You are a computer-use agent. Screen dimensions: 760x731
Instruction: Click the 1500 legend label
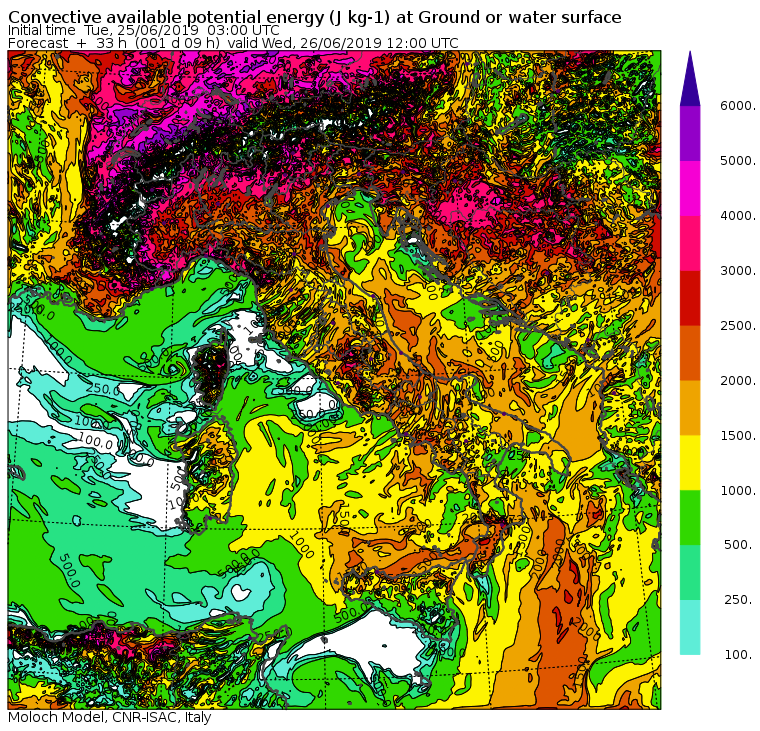[737, 435]
